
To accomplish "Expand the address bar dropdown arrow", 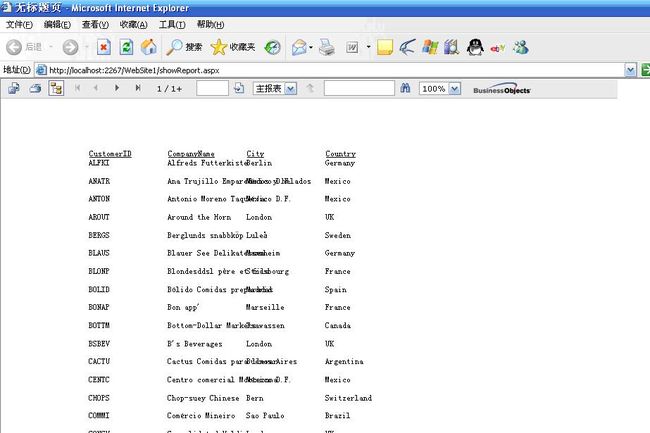I will (x=630, y=70).
